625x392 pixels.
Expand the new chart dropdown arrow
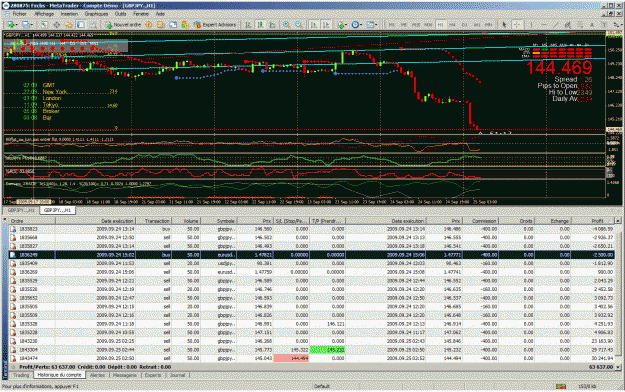[17, 25]
